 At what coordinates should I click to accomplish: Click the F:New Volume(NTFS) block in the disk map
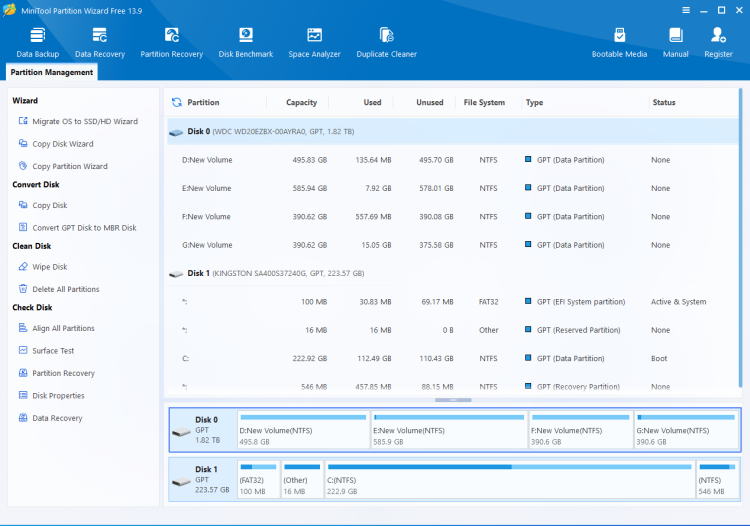(581, 430)
